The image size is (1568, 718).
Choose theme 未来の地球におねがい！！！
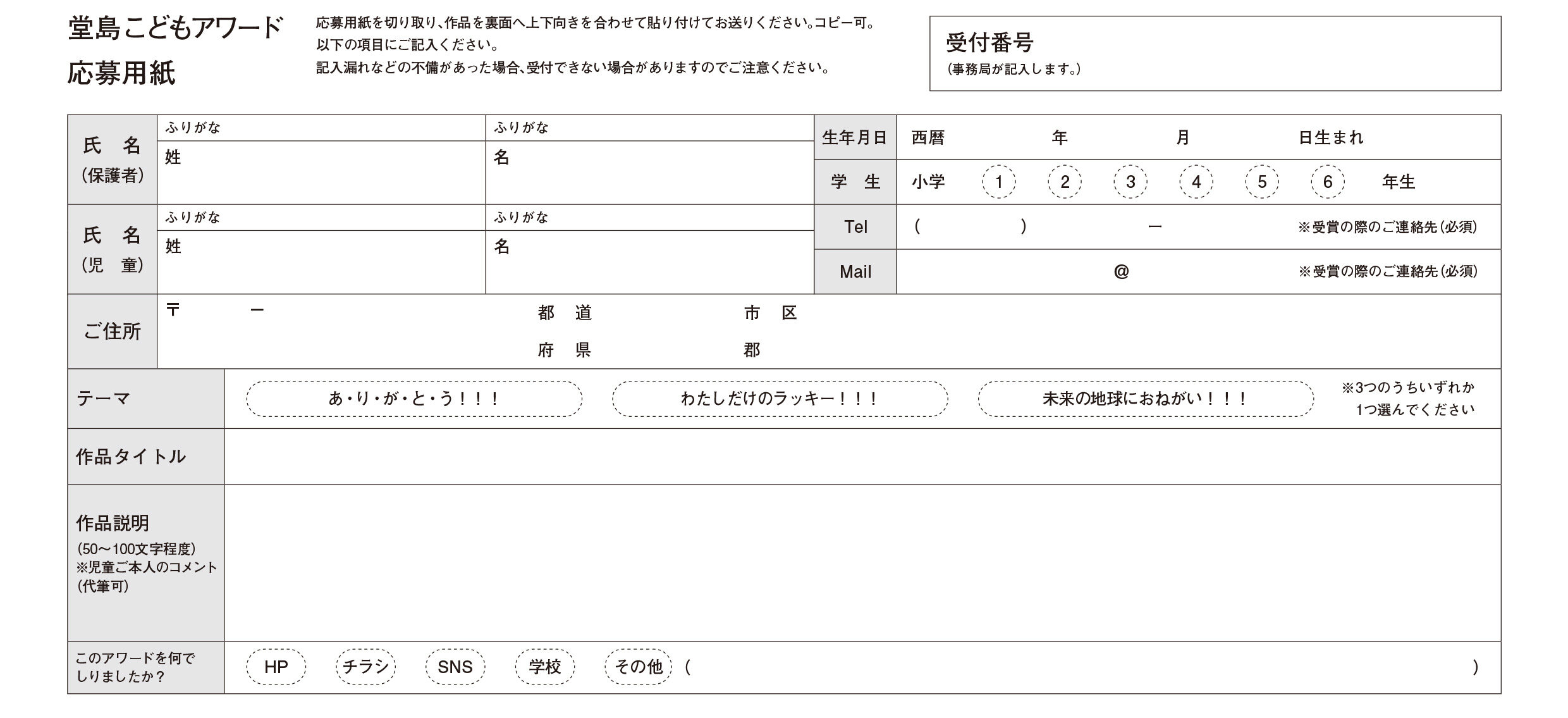(1146, 399)
